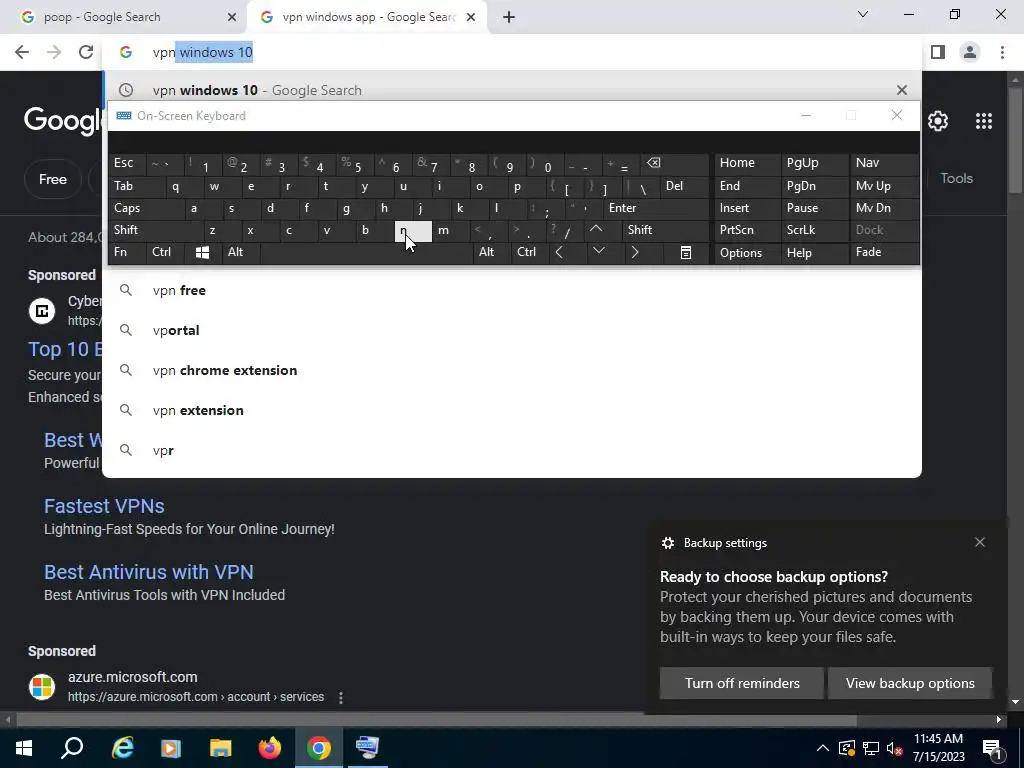
Task: Toggle ScrLk on On-Screen Keyboard
Action: click(814, 230)
